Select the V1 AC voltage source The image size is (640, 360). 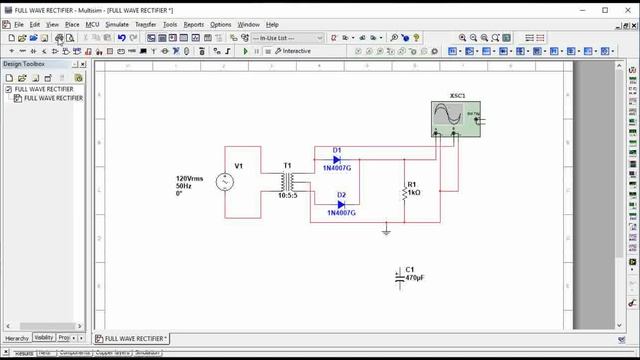coord(225,182)
